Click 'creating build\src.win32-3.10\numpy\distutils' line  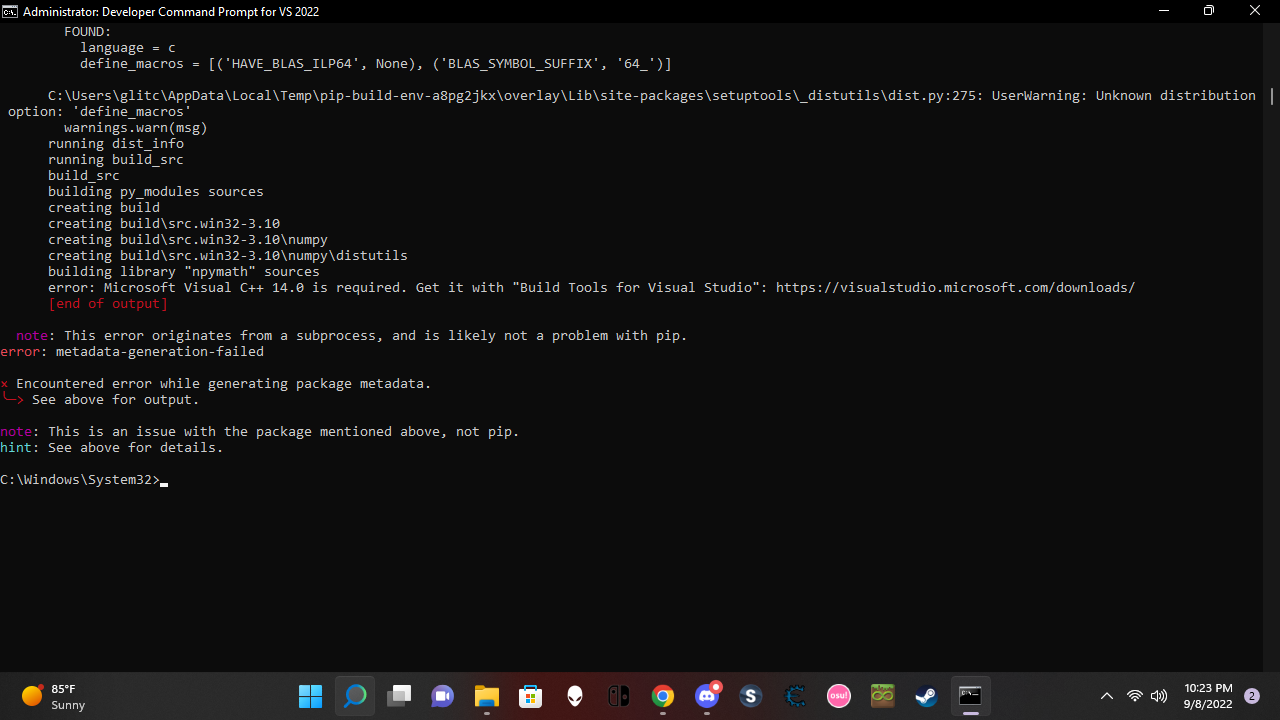(228, 256)
